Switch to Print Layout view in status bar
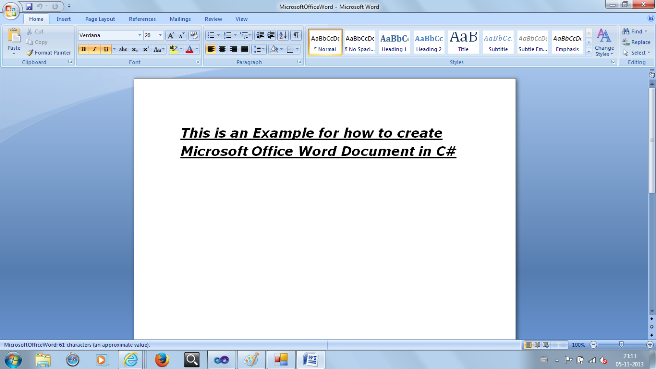Image resolution: width=656 pixels, height=369 pixels. [x=528, y=345]
